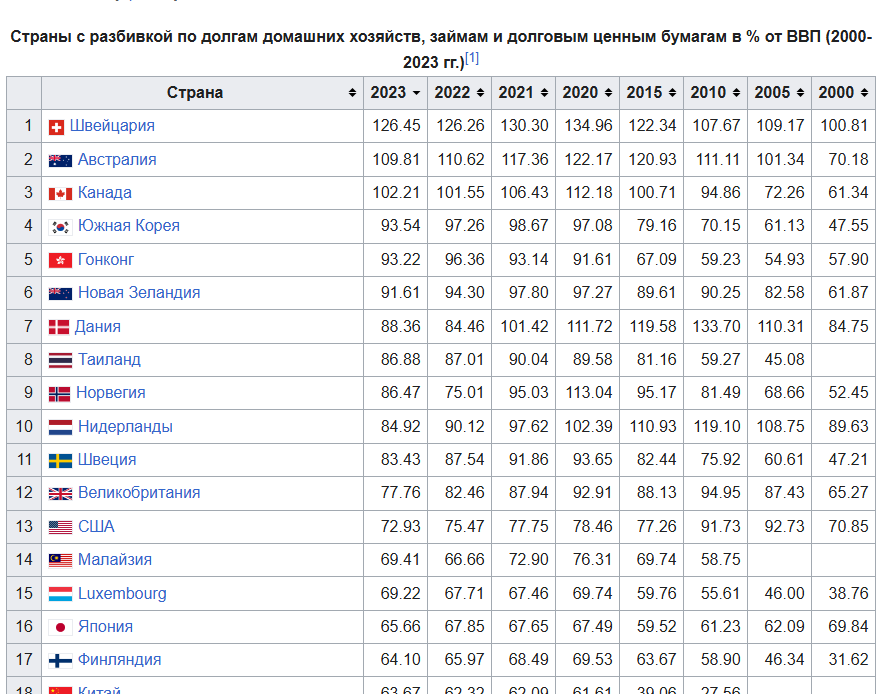Sort table by the Страна column
This screenshot has width=896, height=694.
pyautogui.click(x=202, y=93)
